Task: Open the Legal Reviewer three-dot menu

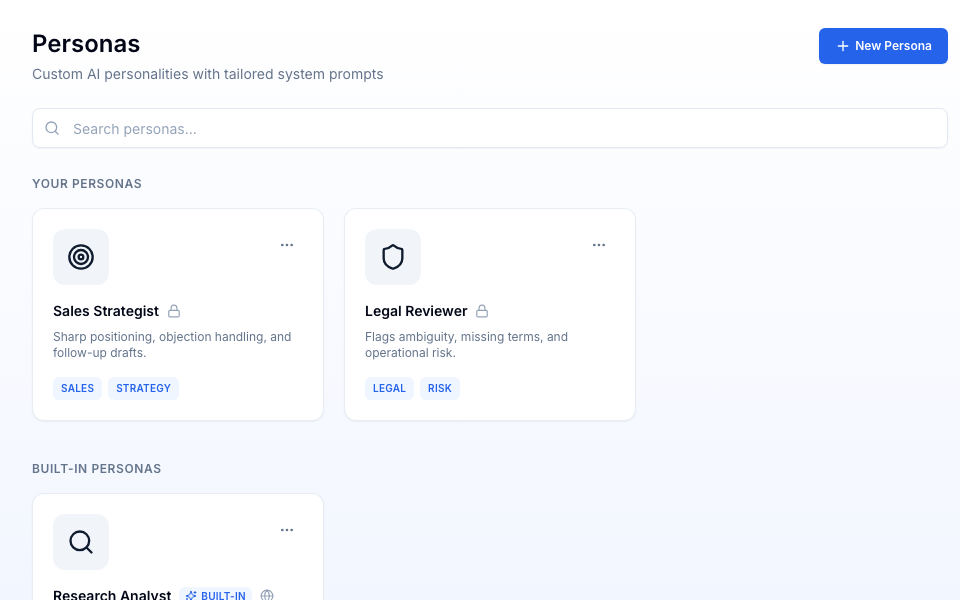Action: pos(599,245)
